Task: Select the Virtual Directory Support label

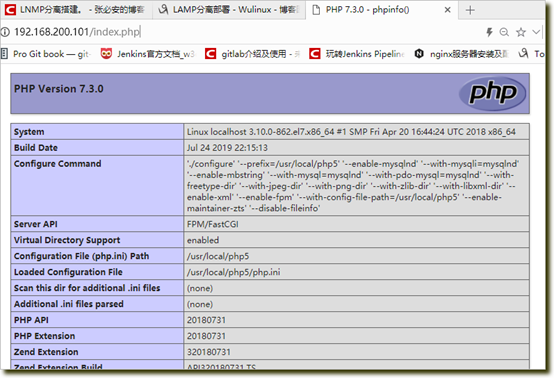Action: (67, 240)
